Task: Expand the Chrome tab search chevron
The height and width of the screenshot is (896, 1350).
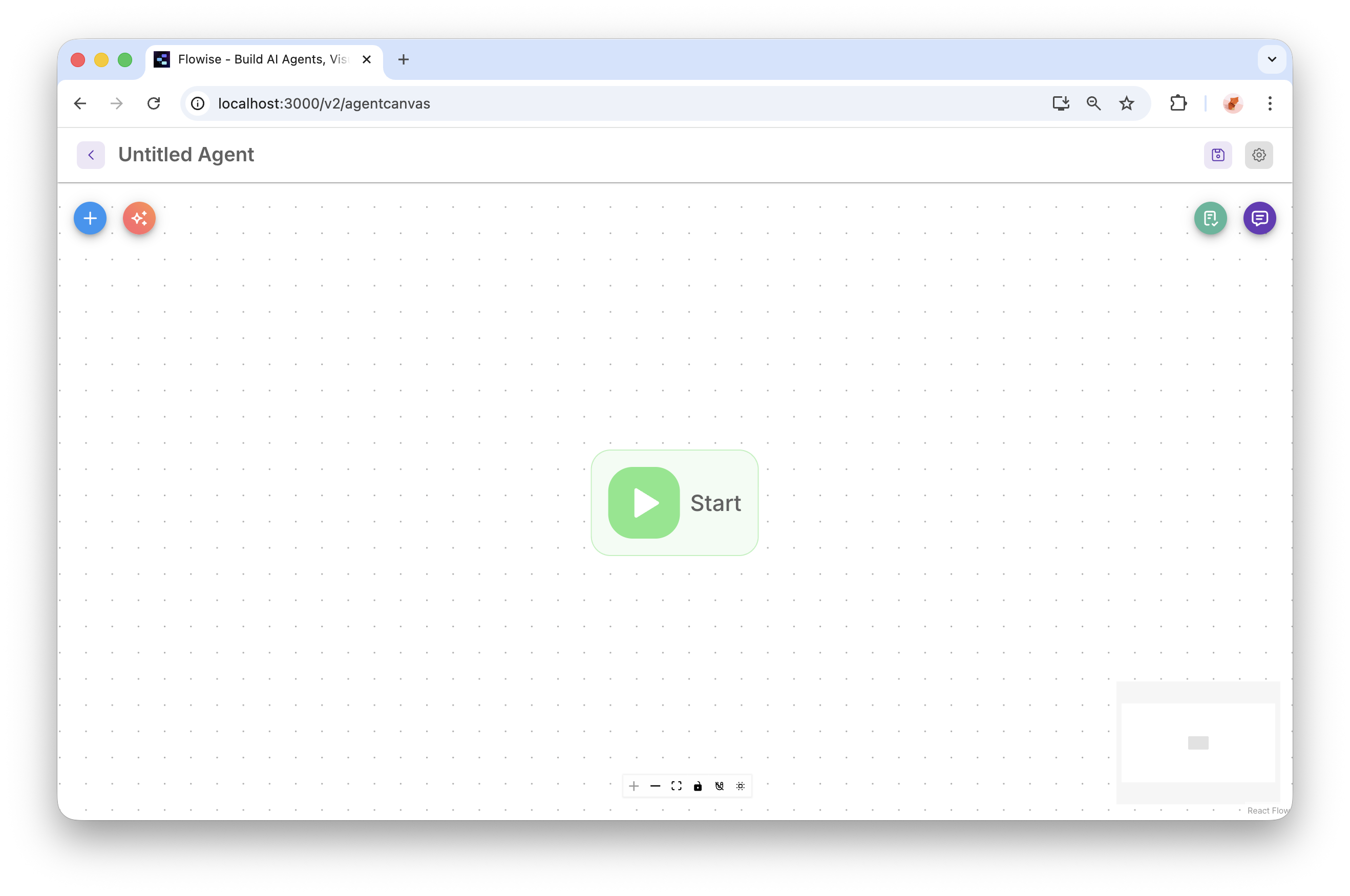Action: coord(1271,59)
